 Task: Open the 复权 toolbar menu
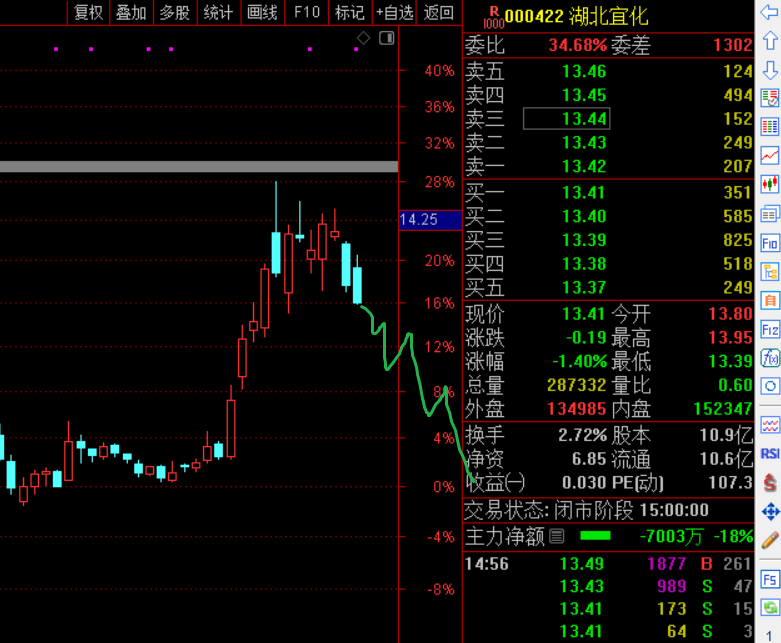click(88, 12)
